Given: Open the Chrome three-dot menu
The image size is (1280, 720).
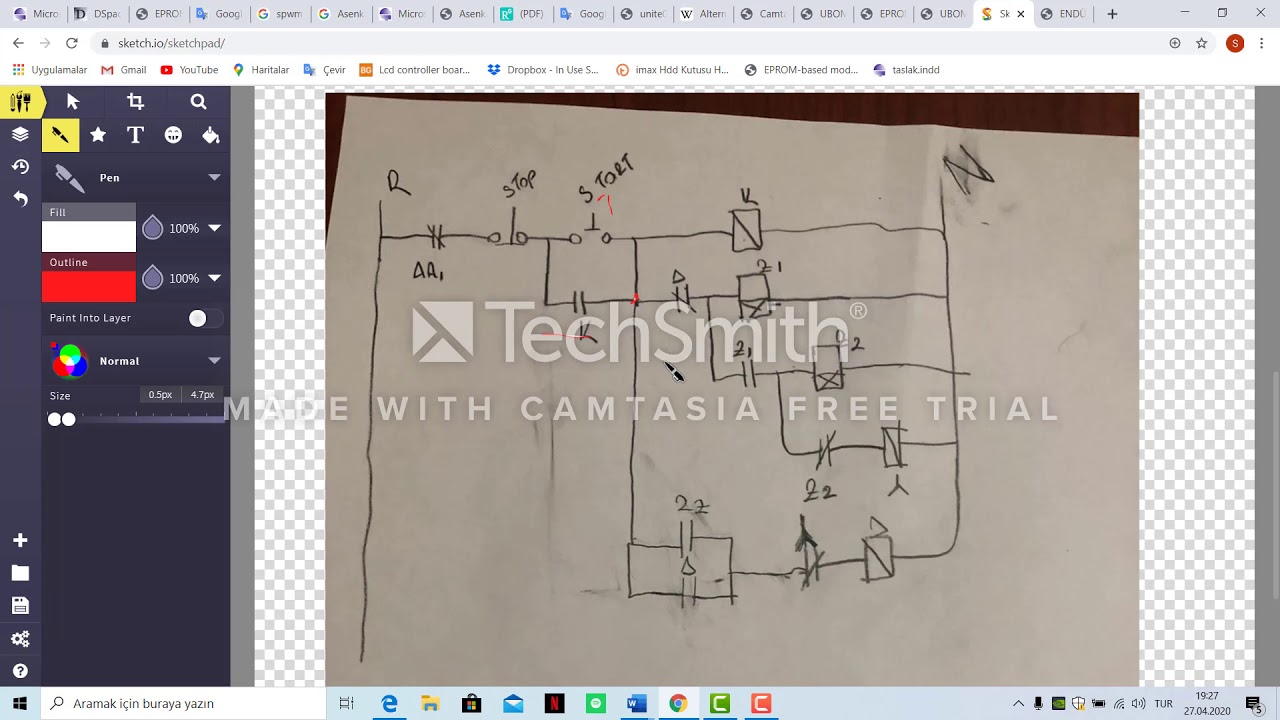Looking at the screenshot, I should click(1263, 43).
